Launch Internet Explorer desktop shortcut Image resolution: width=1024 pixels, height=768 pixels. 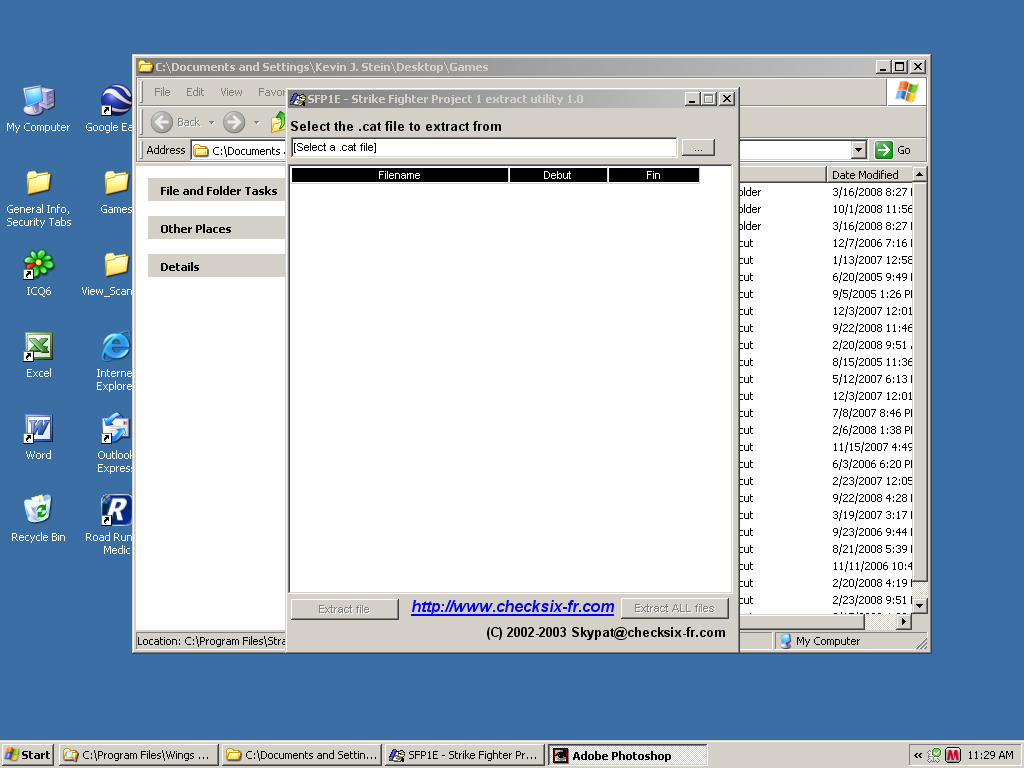pos(114,361)
